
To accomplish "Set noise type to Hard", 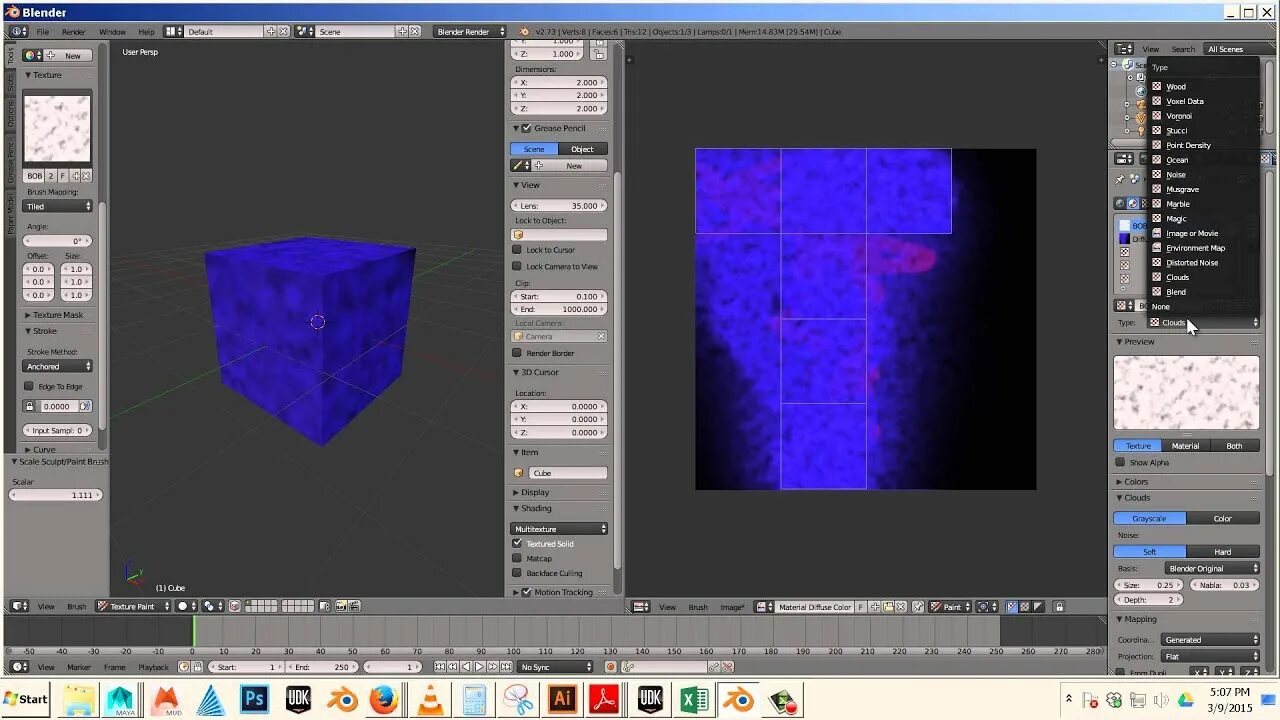I will click(1223, 551).
